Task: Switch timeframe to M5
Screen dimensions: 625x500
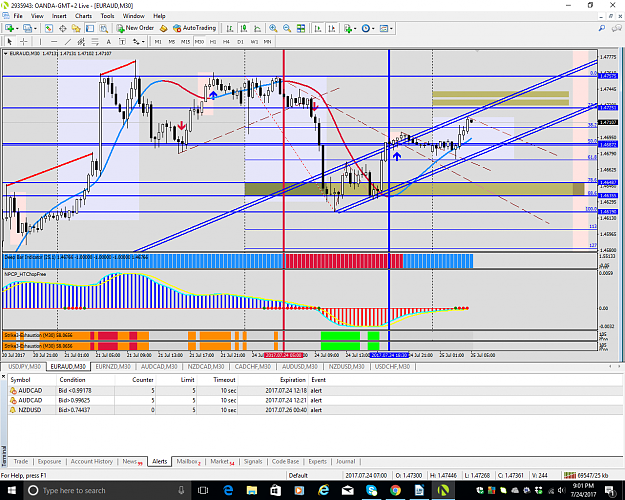Action: pos(172,41)
